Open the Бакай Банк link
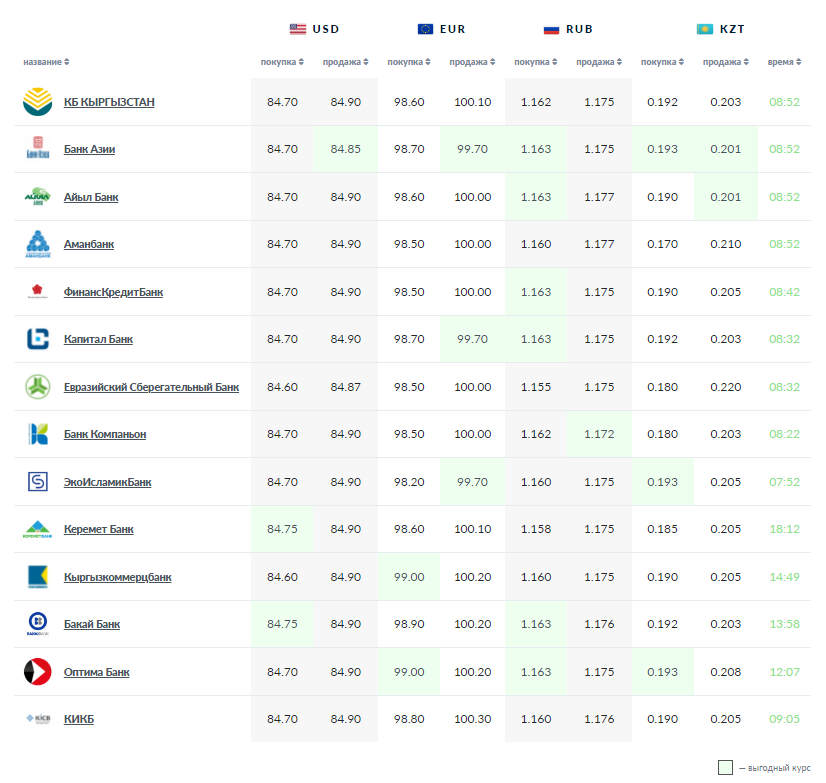This screenshot has height=783, width=826. 92,624
